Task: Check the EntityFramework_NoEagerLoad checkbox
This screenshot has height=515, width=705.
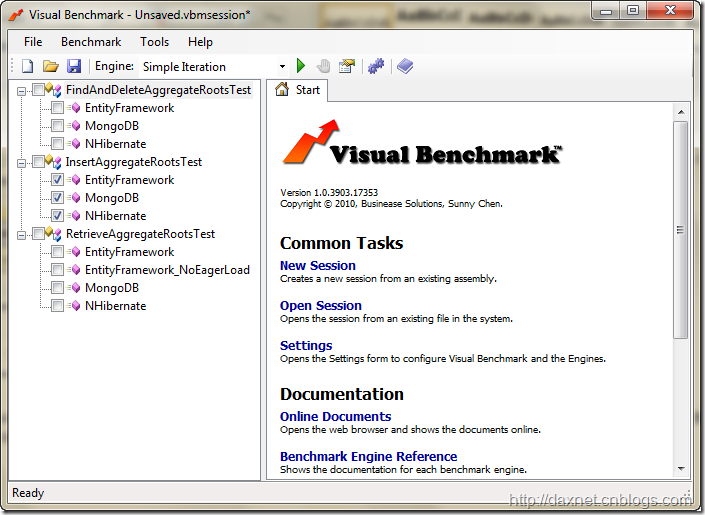Action: [x=57, y=269]
